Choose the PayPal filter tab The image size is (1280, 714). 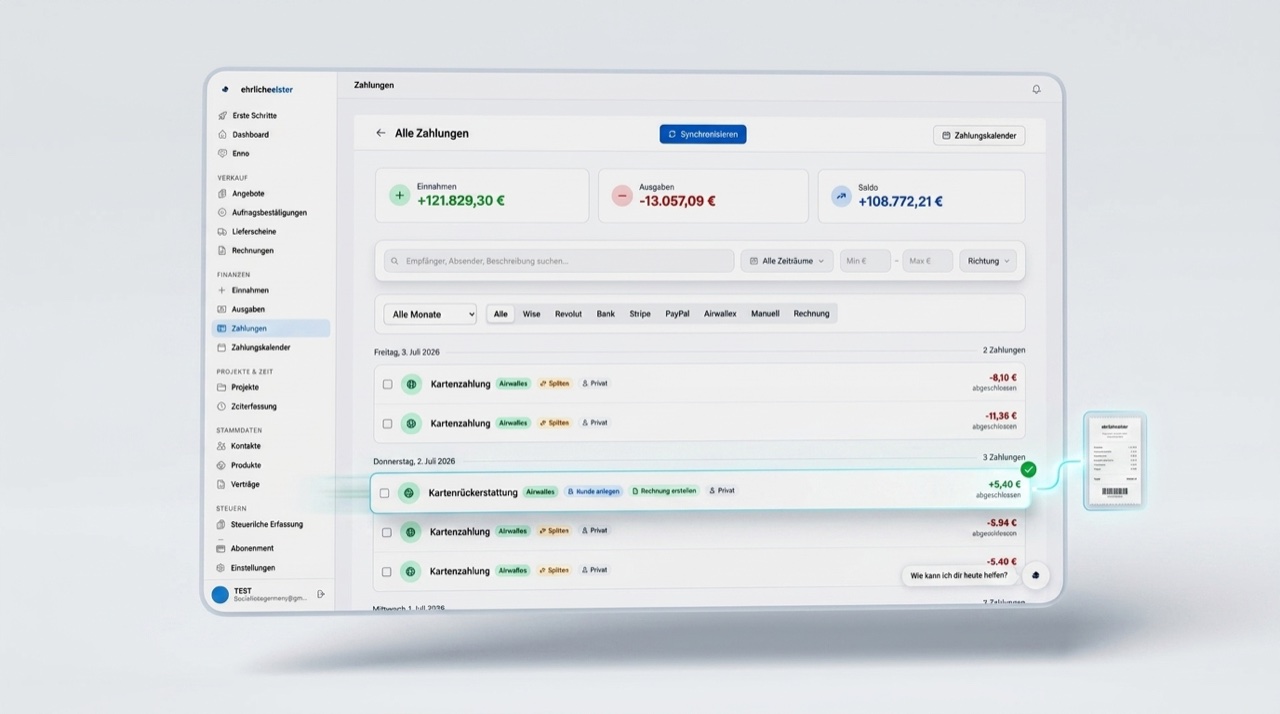(677, 314)
